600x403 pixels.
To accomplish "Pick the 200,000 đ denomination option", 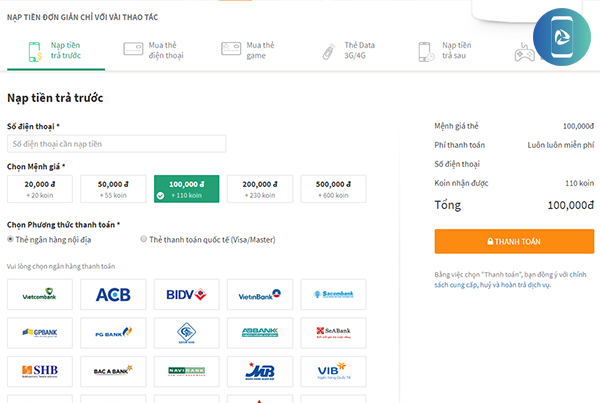I will (x=260, y=188).
